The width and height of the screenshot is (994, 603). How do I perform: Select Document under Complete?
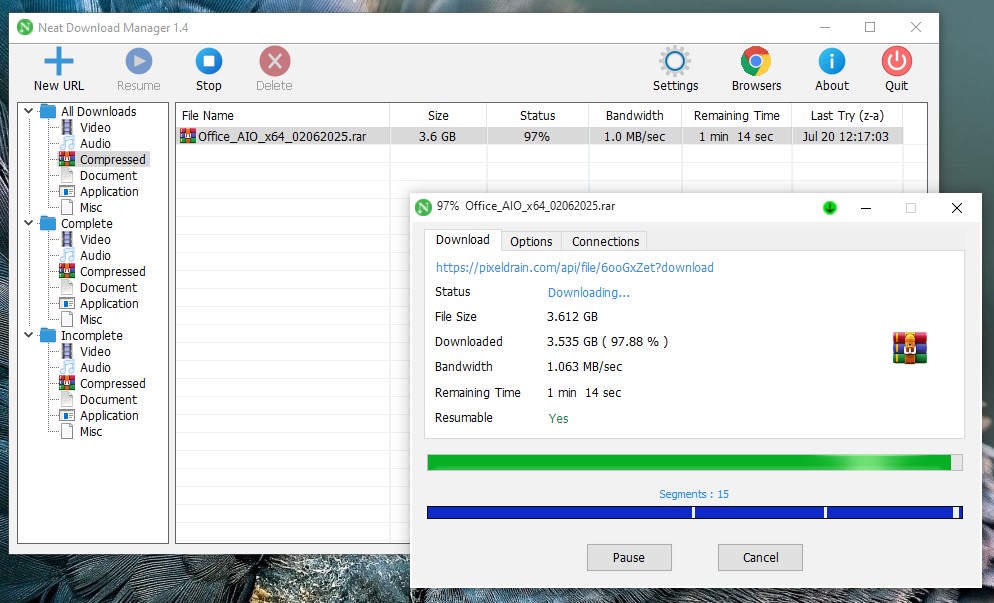tap(108, 287)
